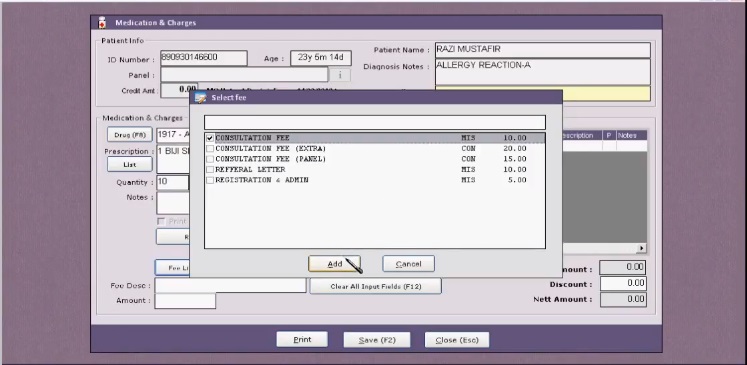This screenshot has width=747, height=365.
Task: Enable the REGISTRATION & ADMIN fee checkbox
Action: pos(210,180)
